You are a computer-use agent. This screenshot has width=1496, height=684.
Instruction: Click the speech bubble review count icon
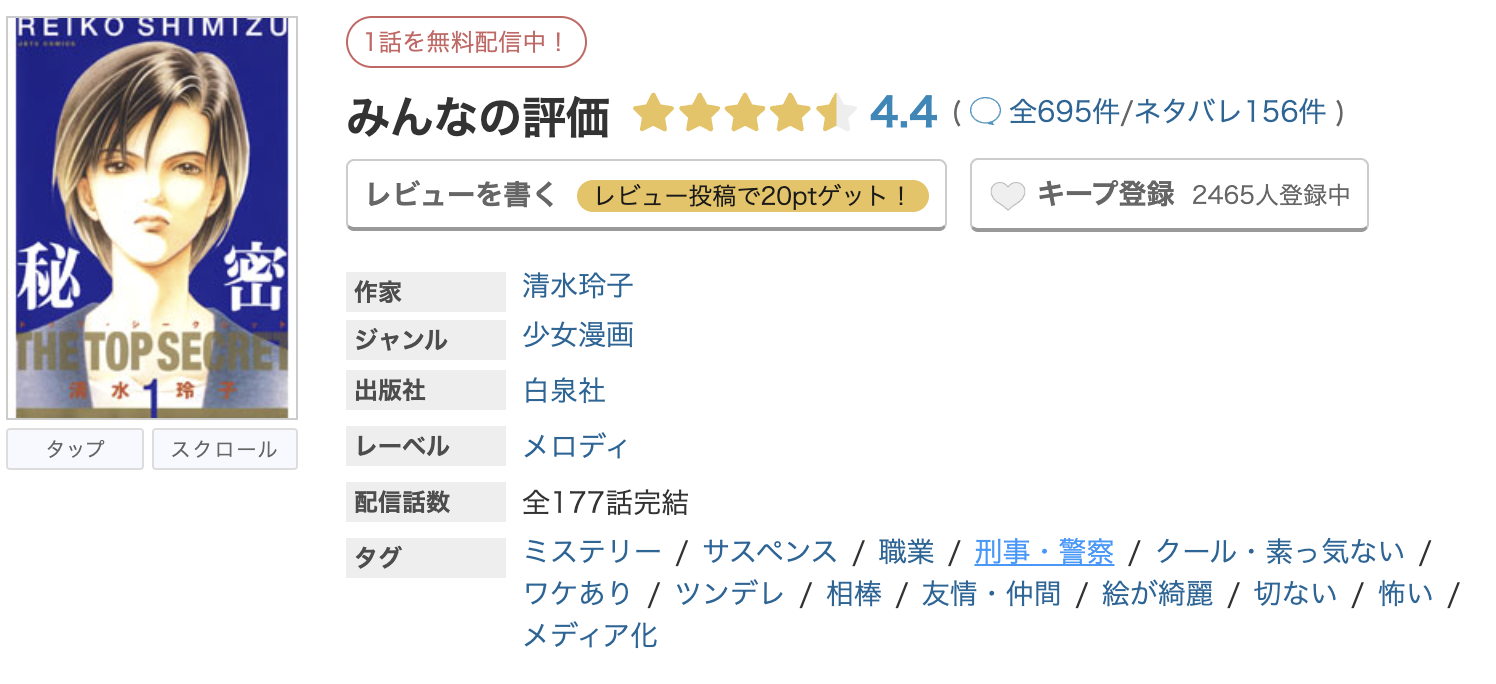[988, 113]
